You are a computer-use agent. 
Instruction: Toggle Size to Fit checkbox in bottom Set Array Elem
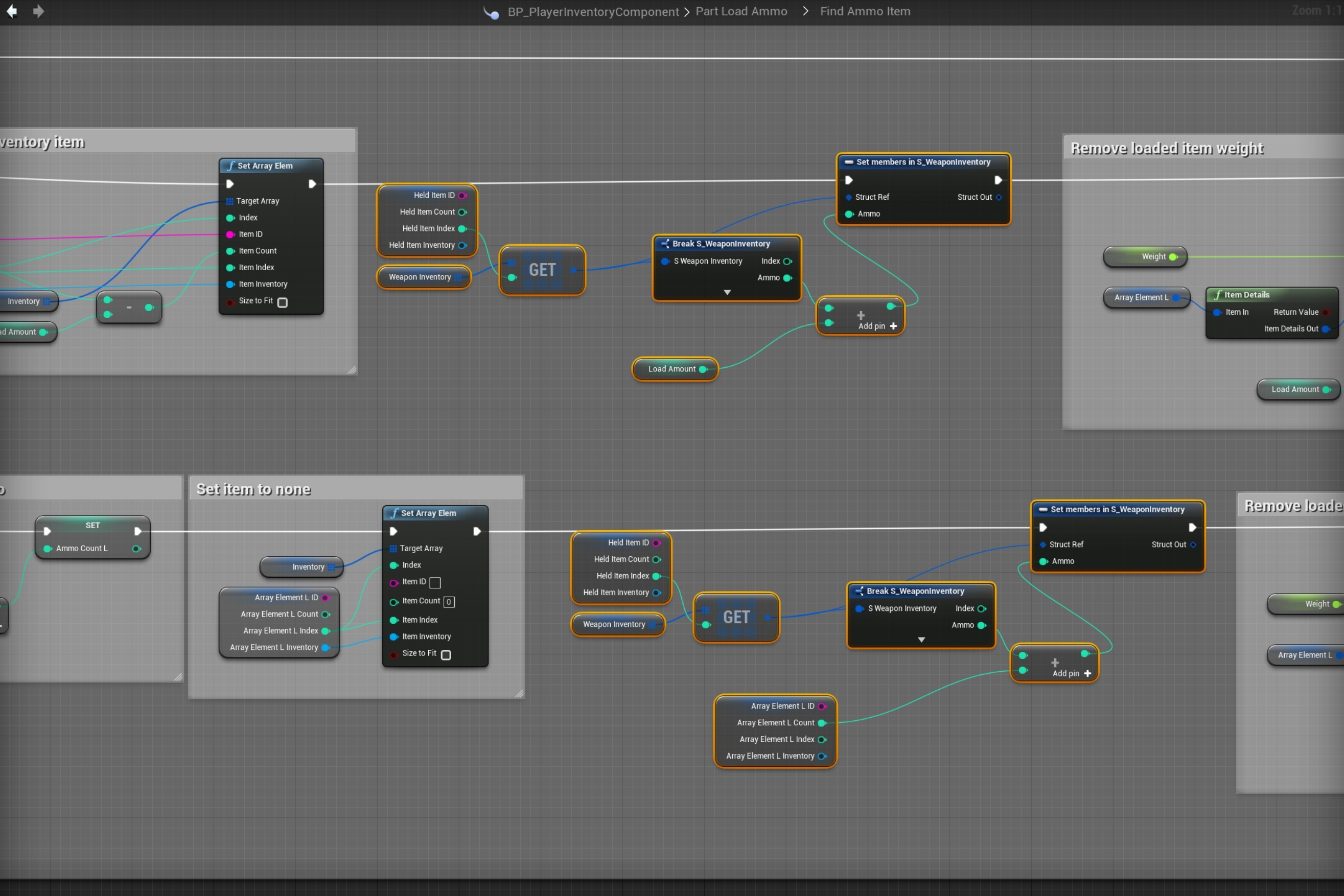tap(446, 655)
